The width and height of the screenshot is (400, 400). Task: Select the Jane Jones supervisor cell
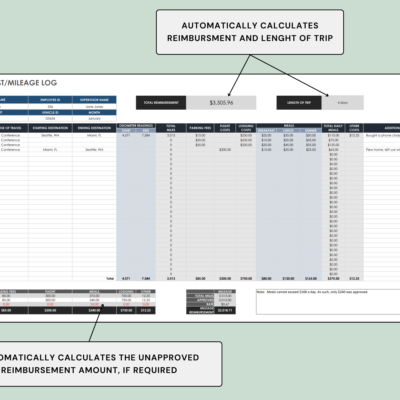94,107
